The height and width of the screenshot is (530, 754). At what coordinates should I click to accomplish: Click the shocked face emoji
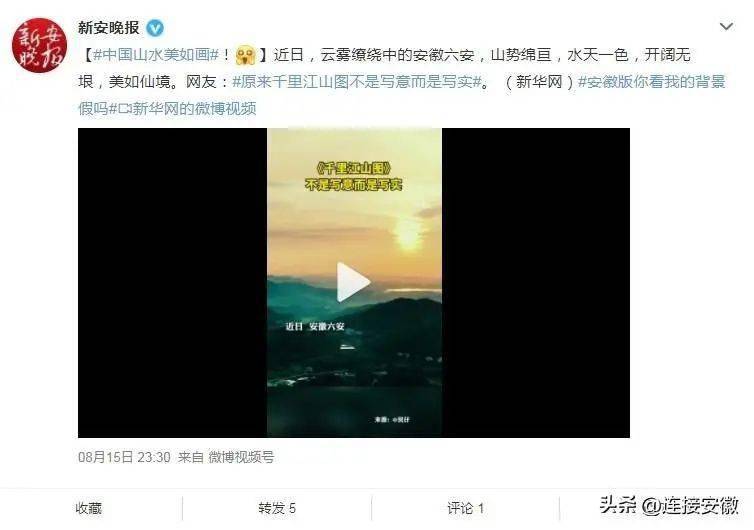click(246, 55)
